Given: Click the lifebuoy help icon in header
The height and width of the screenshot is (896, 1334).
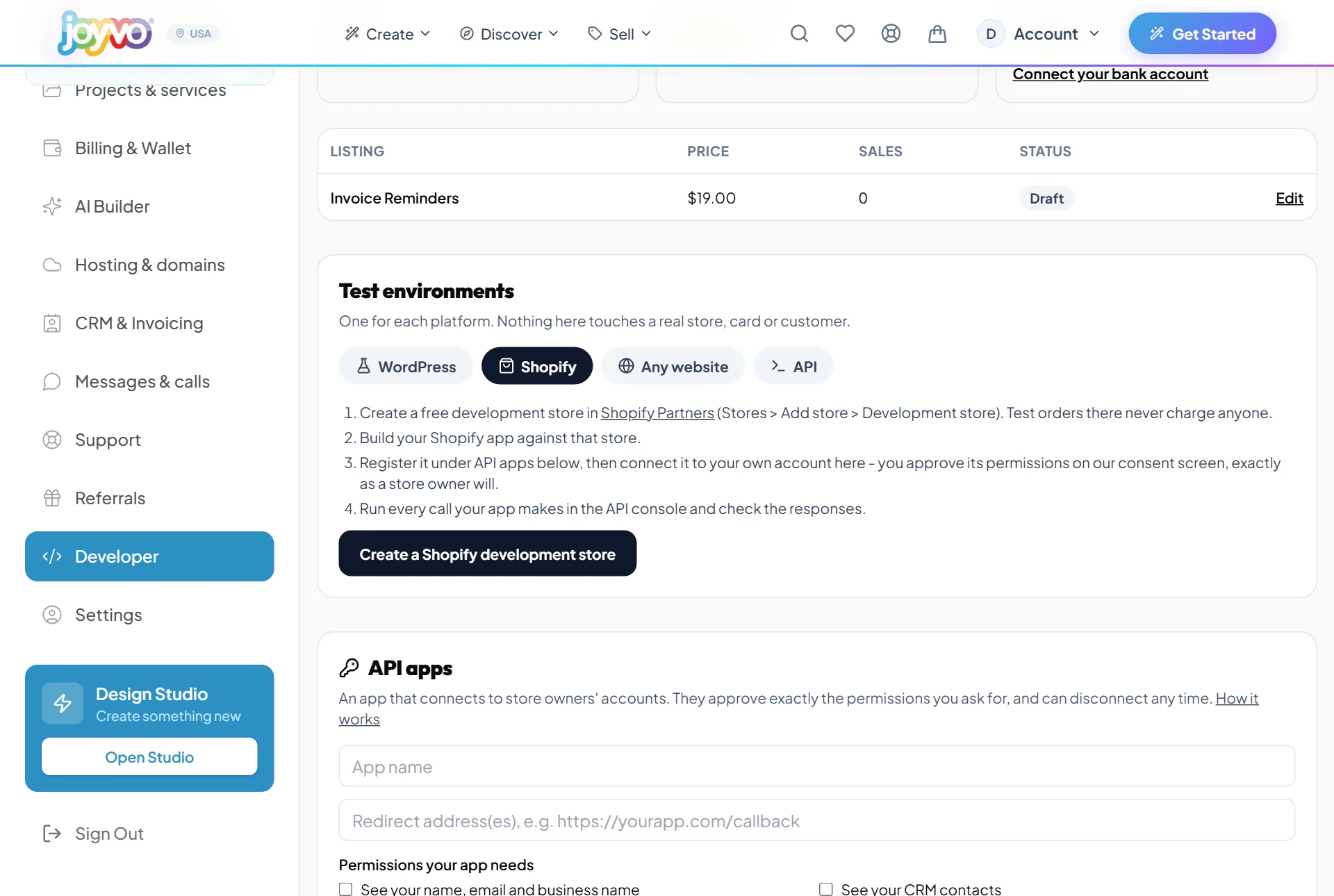Looking at the screenshot, I should point(891,33).
